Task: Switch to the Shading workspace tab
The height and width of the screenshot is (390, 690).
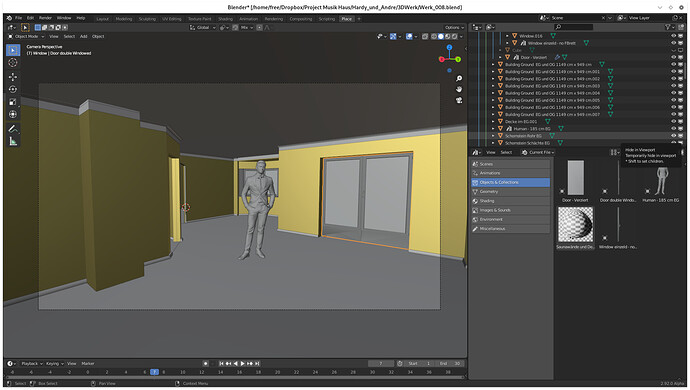Action: pyautogui.click(x=225, y=19)
